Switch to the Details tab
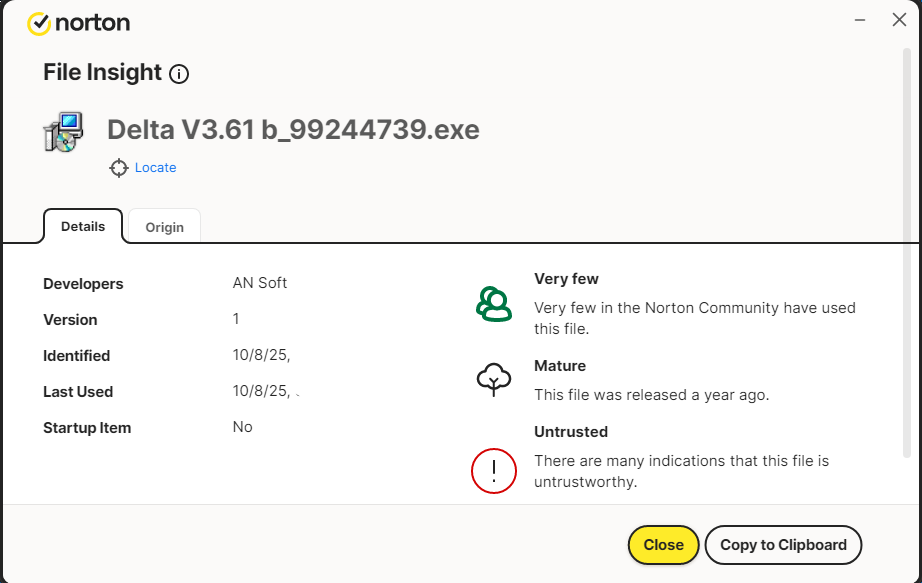The height and width of the screenshot is (583, 922). 83,226
